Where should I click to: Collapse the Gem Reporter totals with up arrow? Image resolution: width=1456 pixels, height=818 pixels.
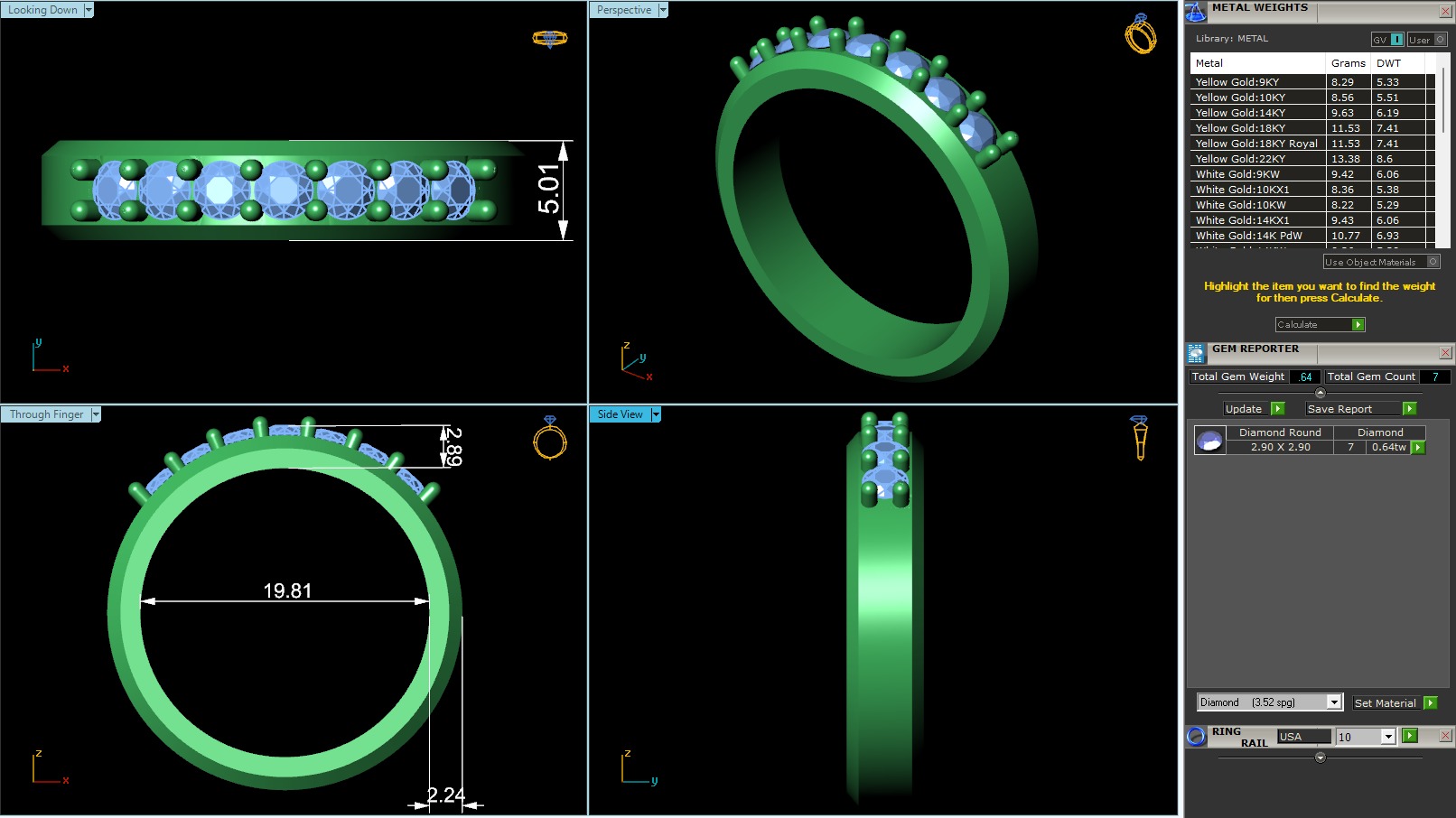tap(1320, 393)
